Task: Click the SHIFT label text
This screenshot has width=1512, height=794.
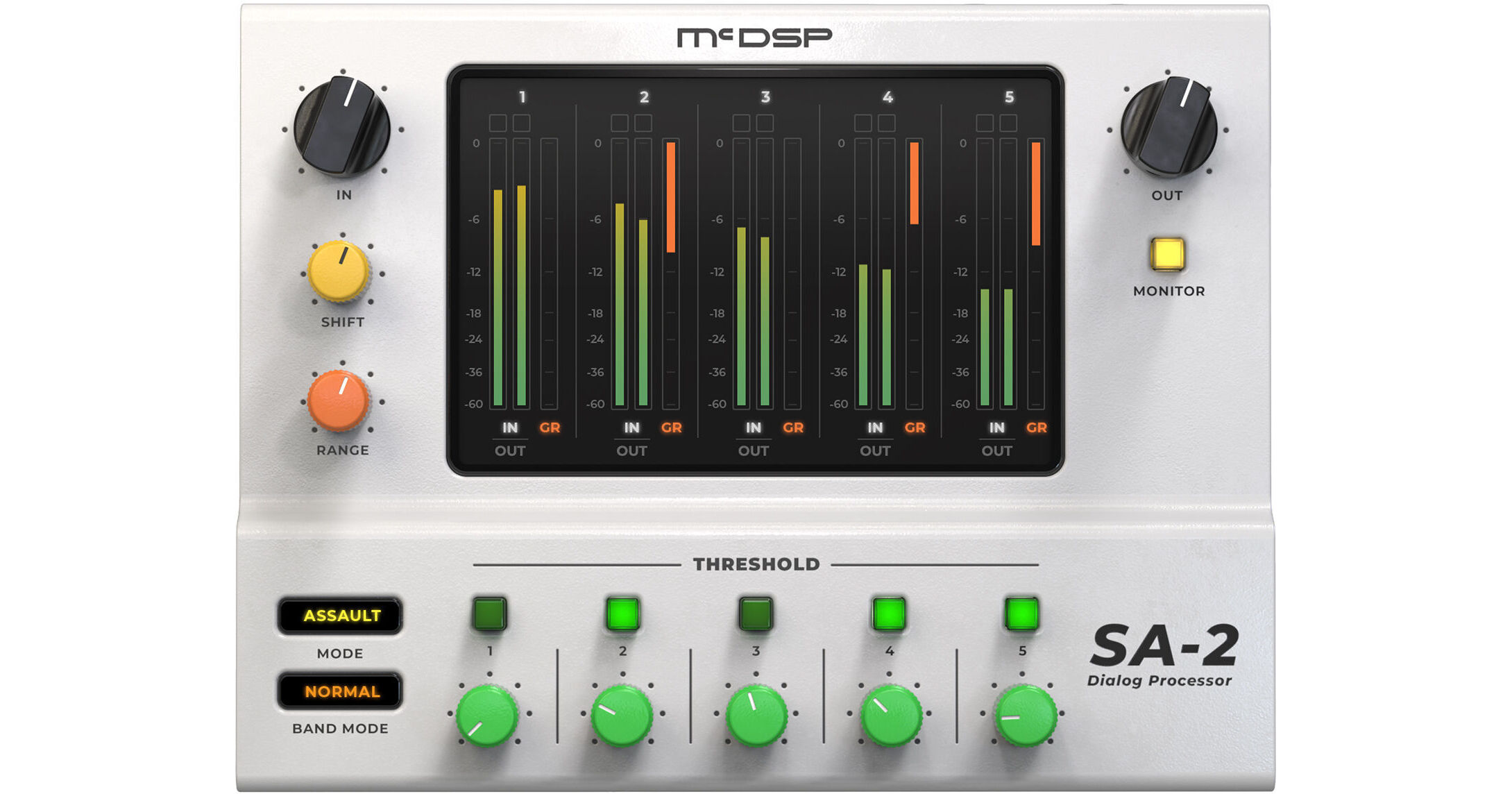Action: click(342, 322)
